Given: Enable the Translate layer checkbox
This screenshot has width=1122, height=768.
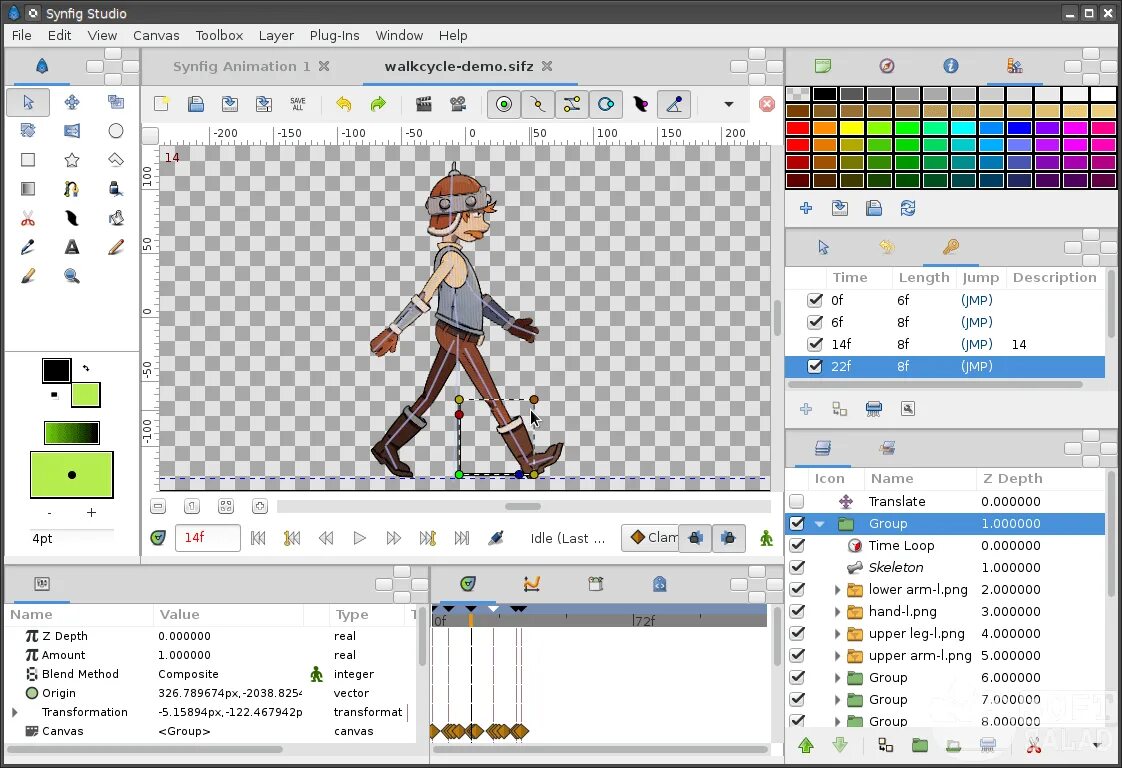Looking at the screenshot, I should 796,502.
